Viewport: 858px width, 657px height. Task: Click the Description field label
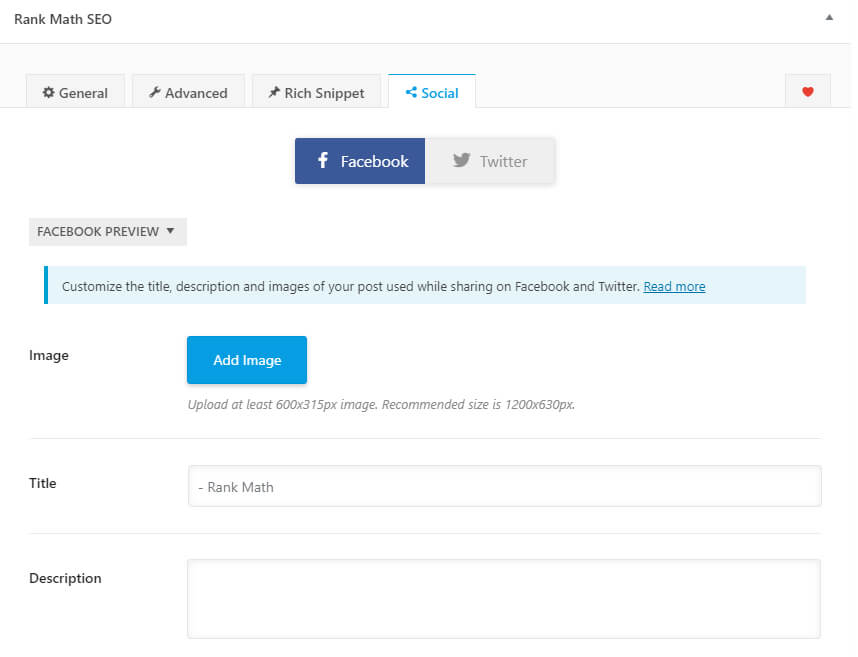[65, 578]
